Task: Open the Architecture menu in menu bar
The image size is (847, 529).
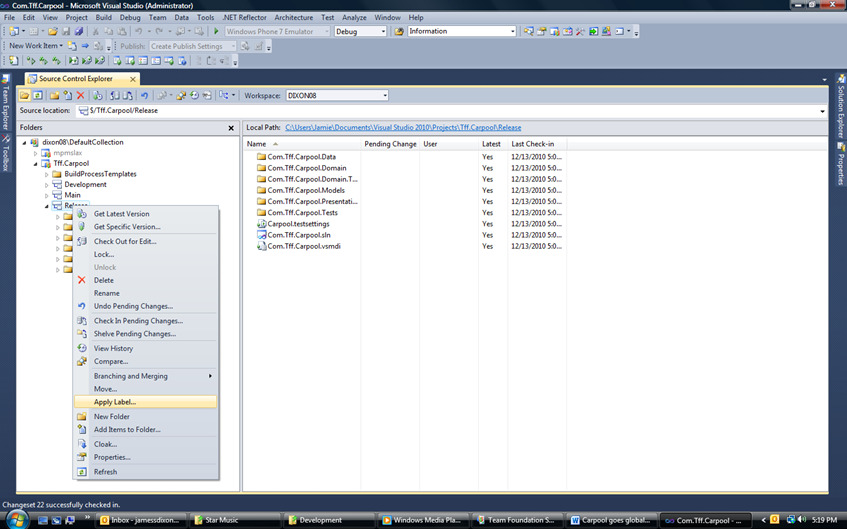Action: [x=293, y=17]
